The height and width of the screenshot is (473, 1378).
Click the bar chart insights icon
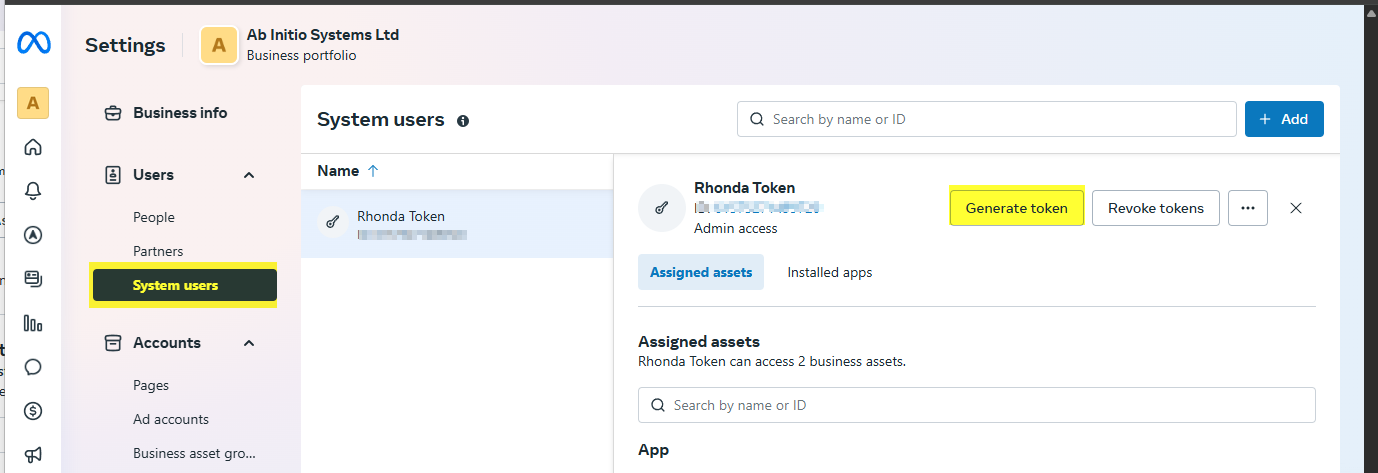(33, 323)
